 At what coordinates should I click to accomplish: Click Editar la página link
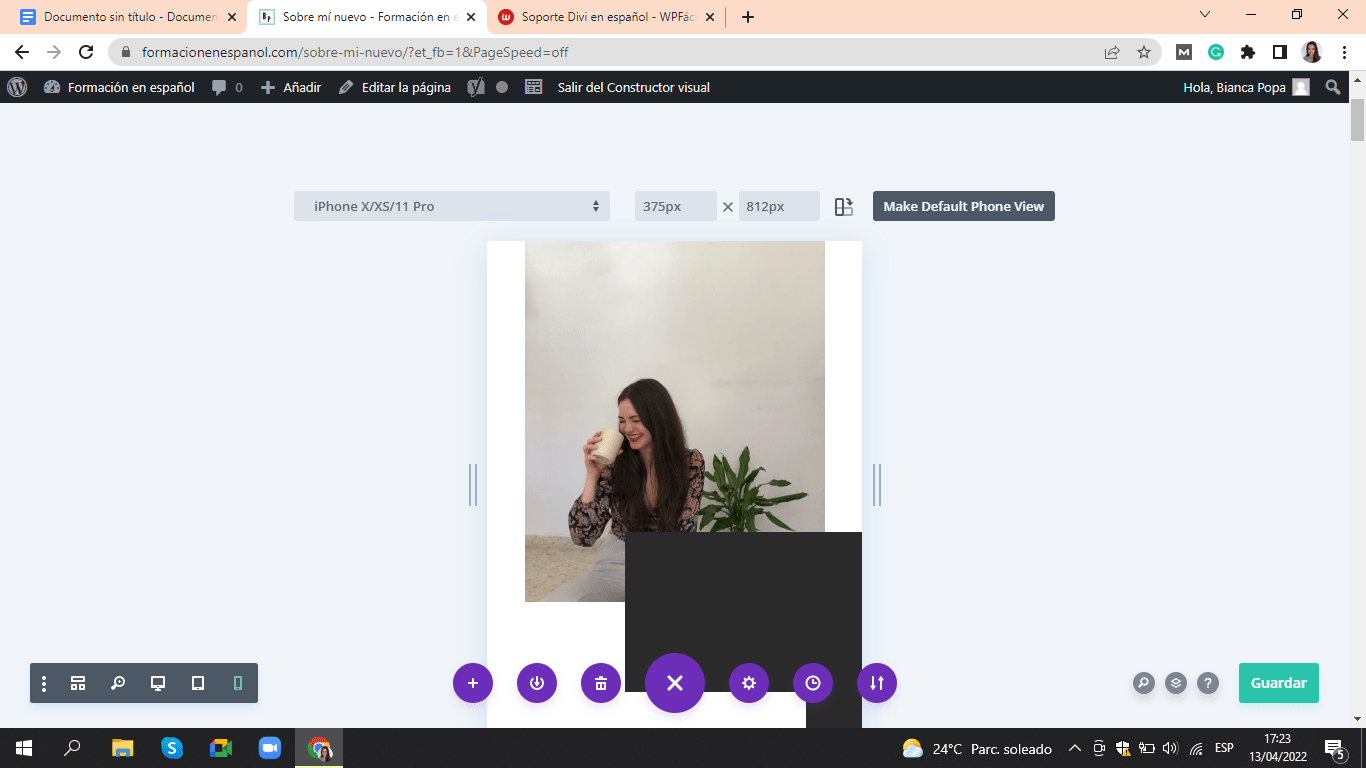395,87
